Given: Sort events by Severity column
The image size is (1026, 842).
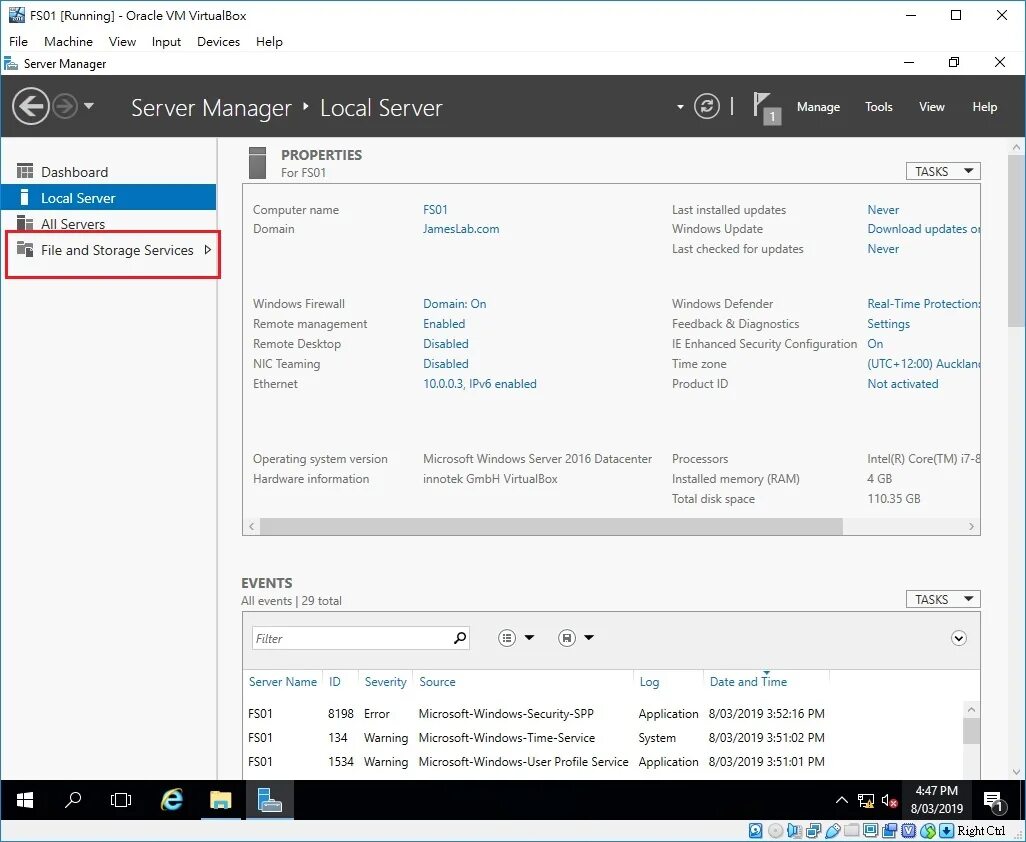Looking at the screenshot, I should (385, 682).
